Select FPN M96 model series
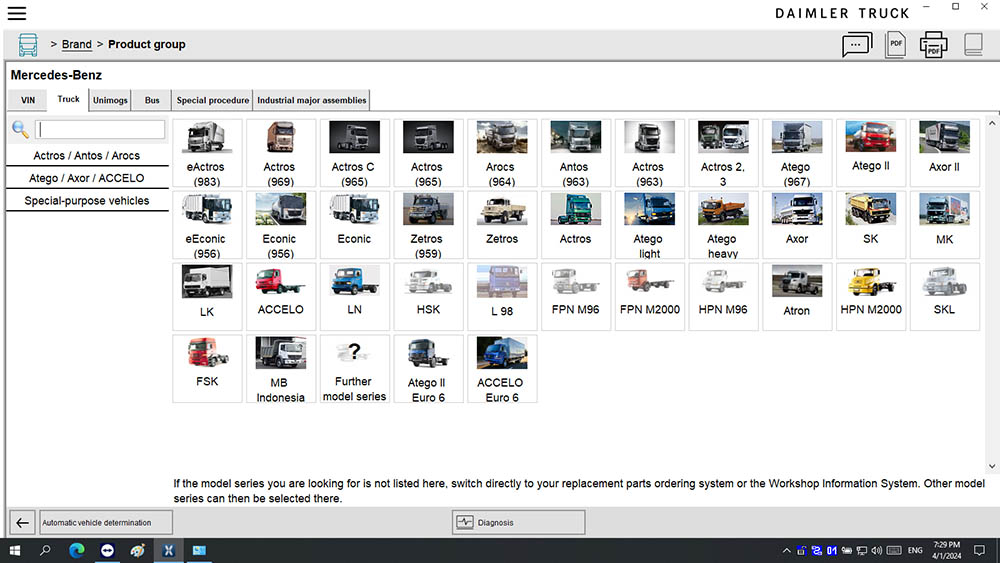This screenshot has width=1000, height=563. pos(576,296)
